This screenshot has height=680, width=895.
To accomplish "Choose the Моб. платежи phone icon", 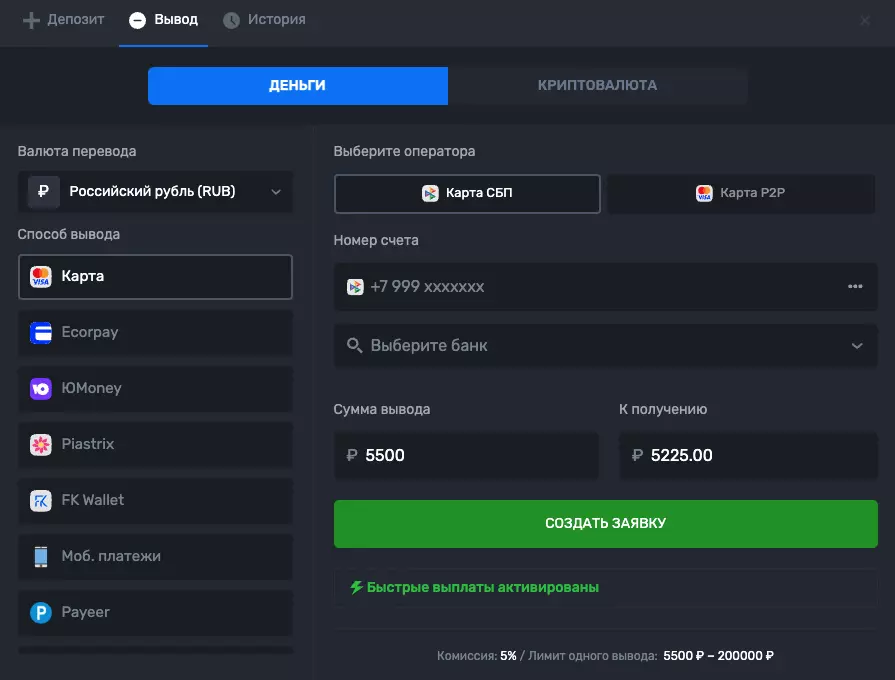I will 40,558.
